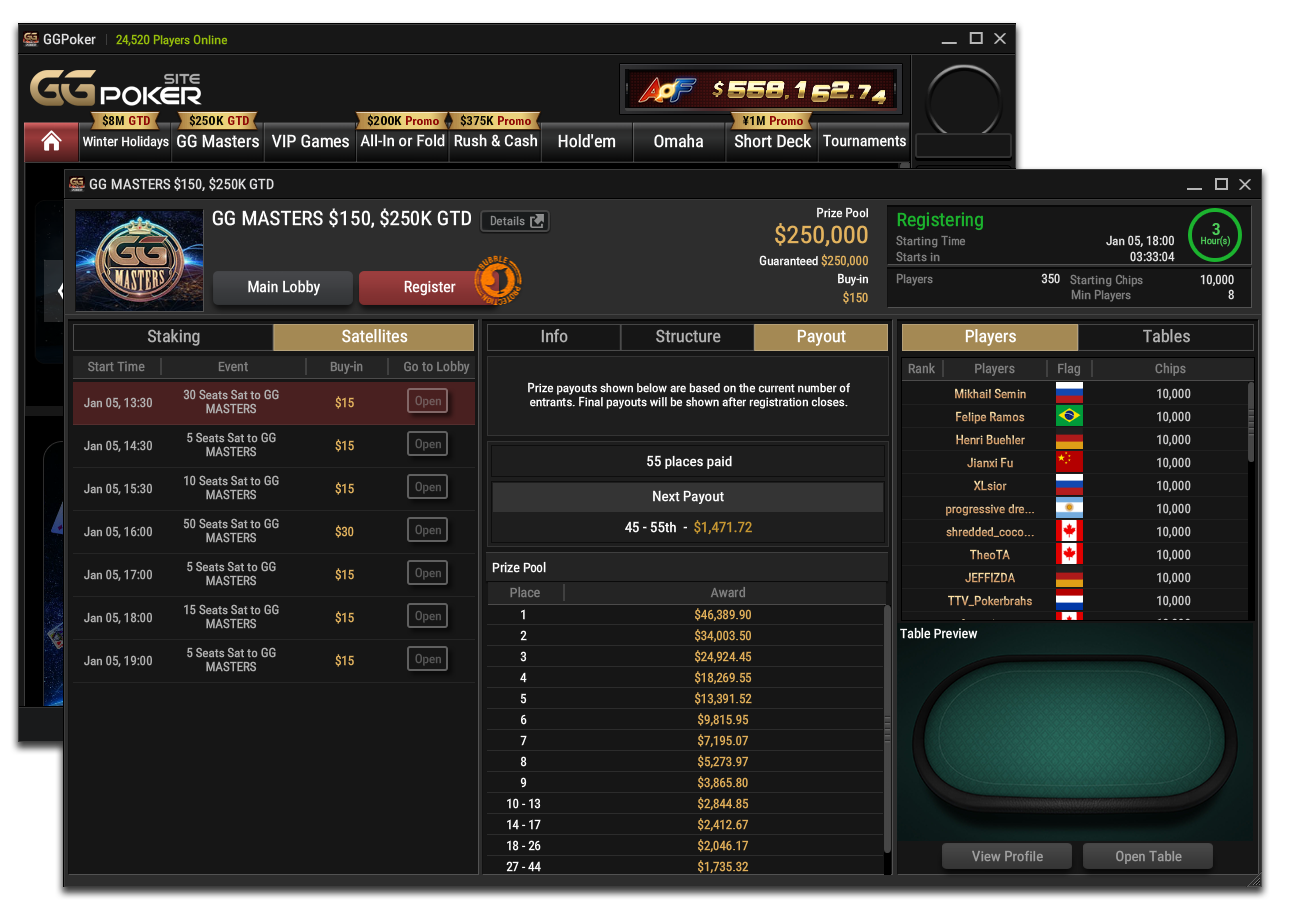Screen dimensions: 1300x920
Task: Select the Brazil flag beside Felipe Ramos
Action: point(1069,417)
